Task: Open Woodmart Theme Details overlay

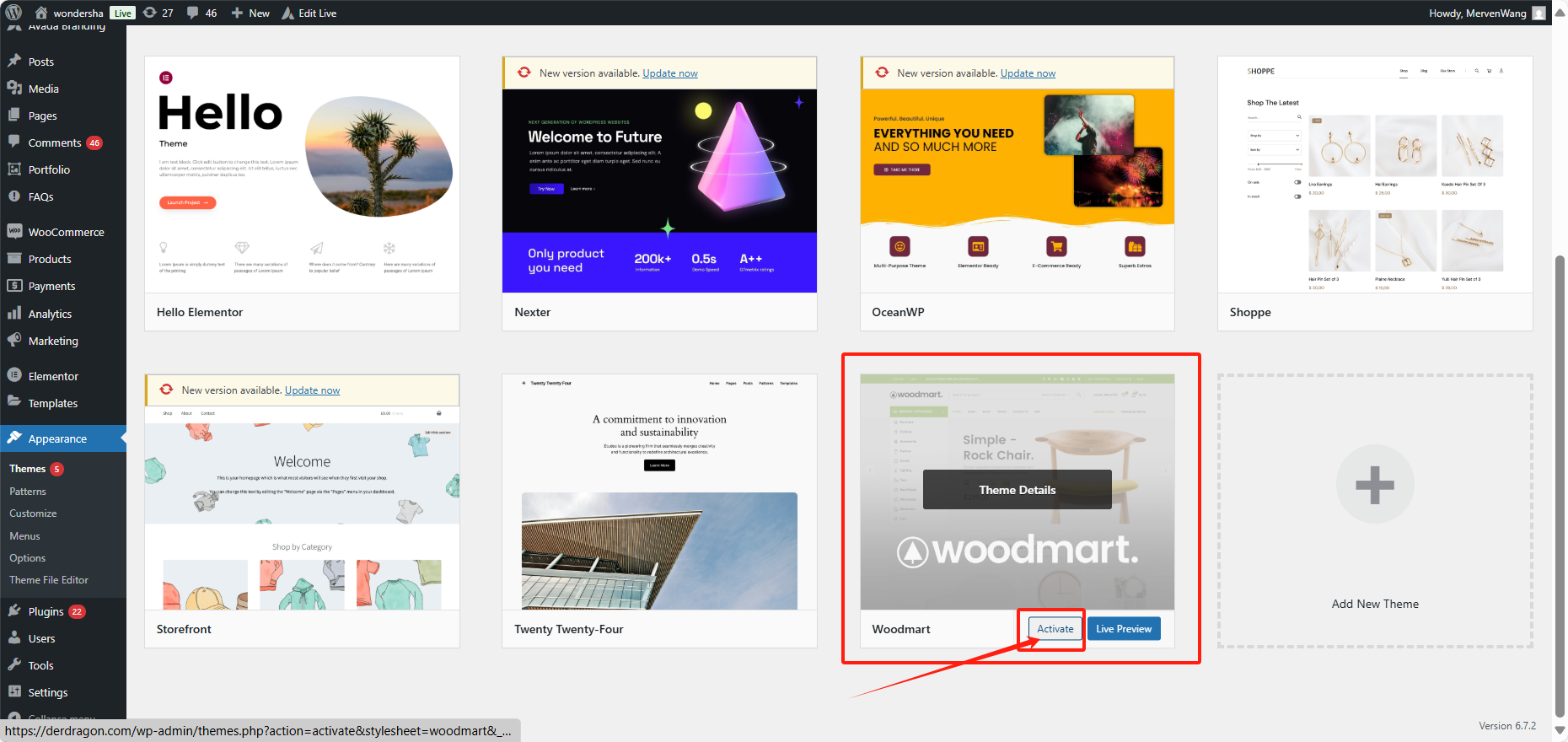Action: (x=1017, y=489)
